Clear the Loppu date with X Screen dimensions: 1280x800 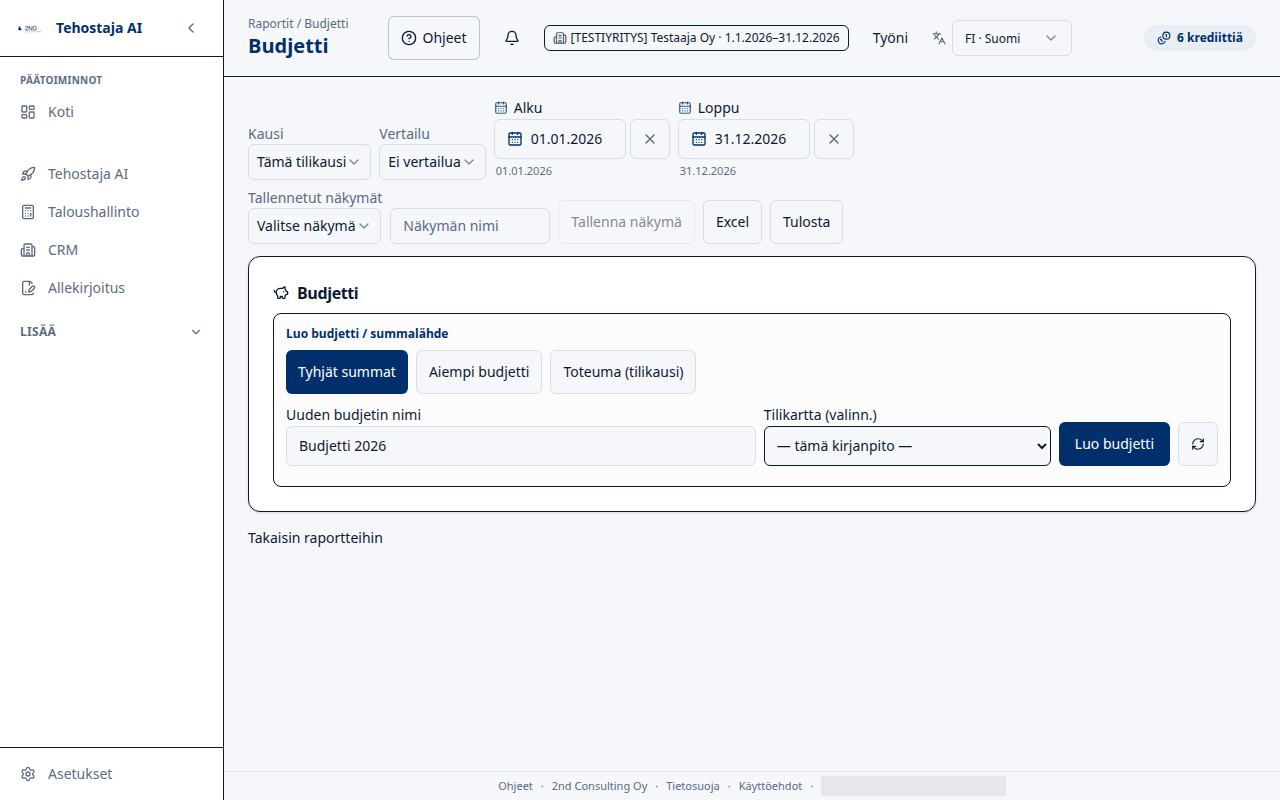(834, 139)
